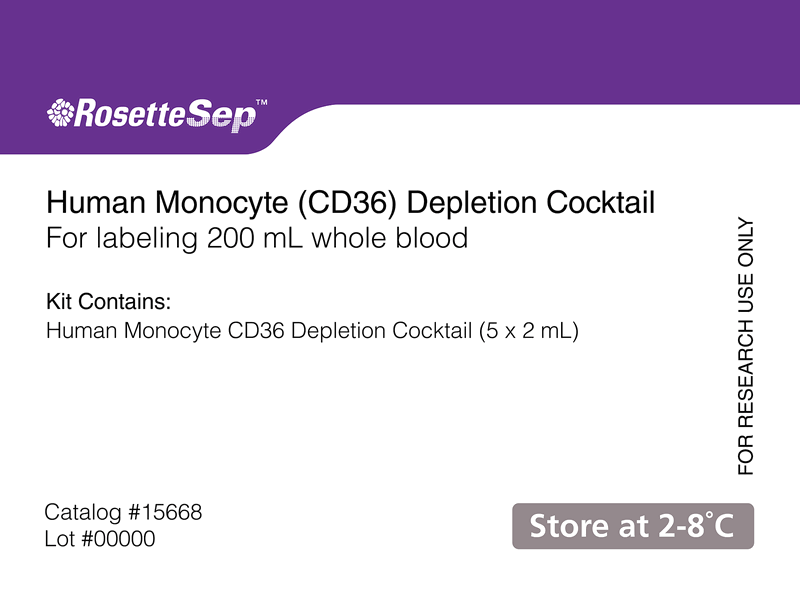This screenshot has height=615, width=800.
Task: Click the gray Store at 2-8°C badge
Action: [x=633, y=526]
